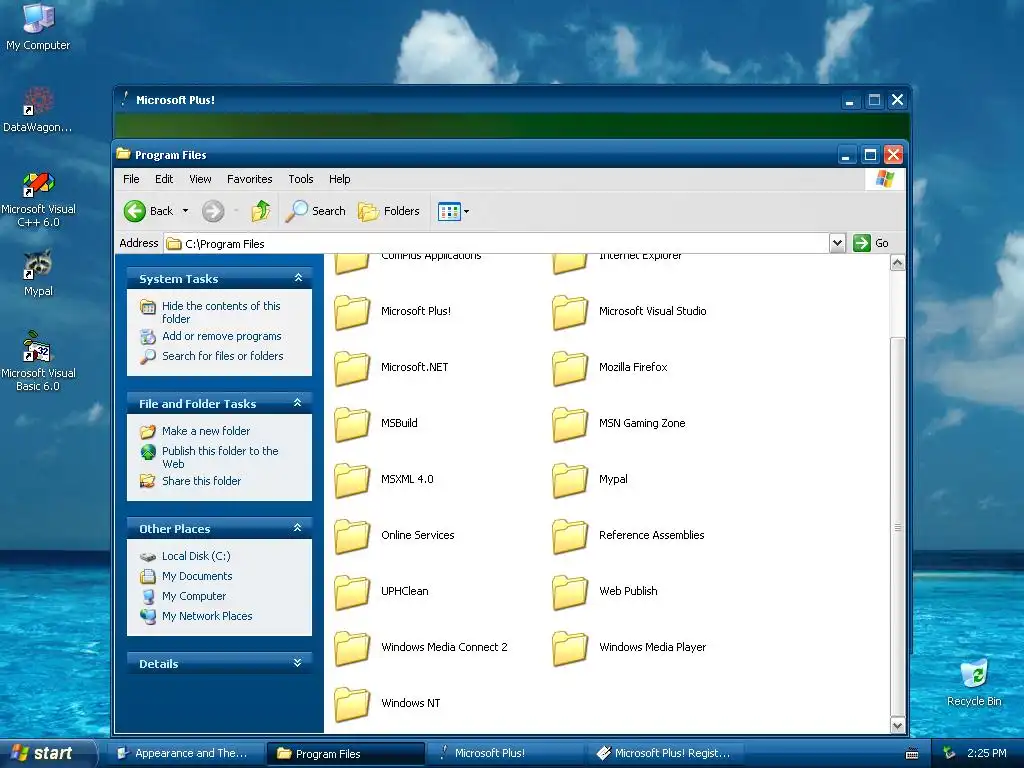Viewport: 1024px width, 768px height.
Task: Open the Edit menu
Action: pyautogui.click(x=164, y=179)
